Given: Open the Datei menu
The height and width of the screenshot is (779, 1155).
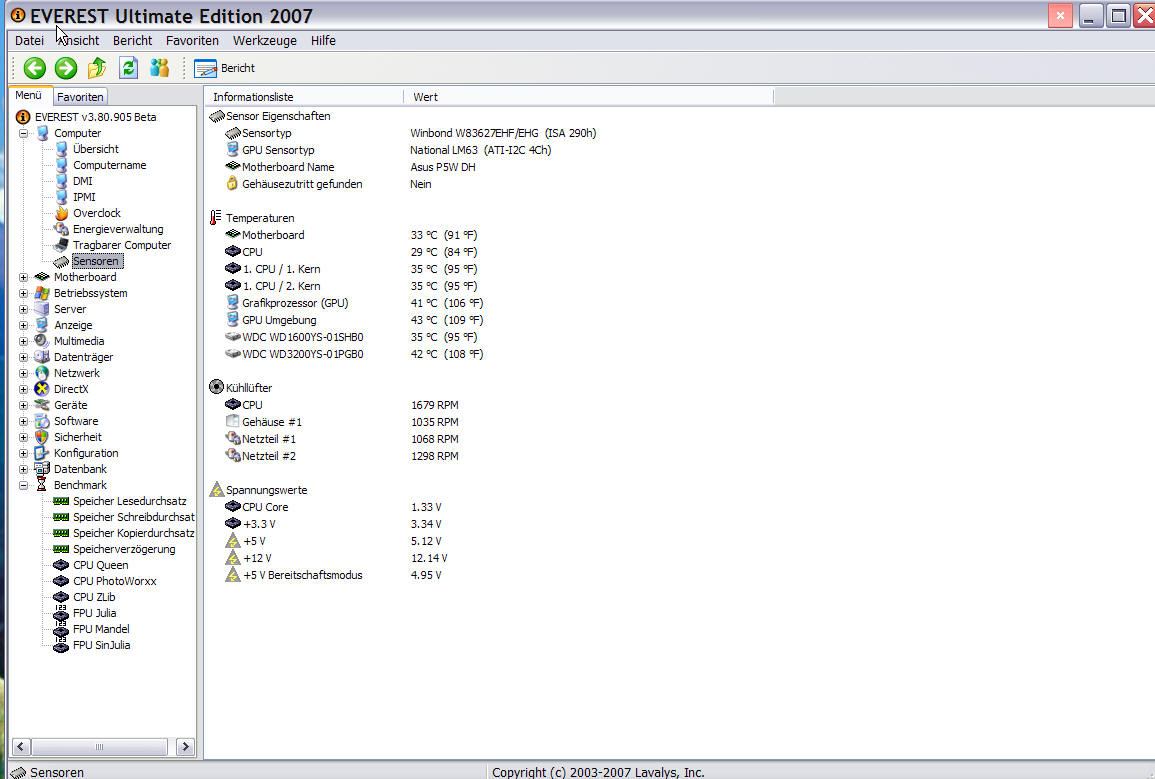Looking at the screenshot, I should point(29,40).
